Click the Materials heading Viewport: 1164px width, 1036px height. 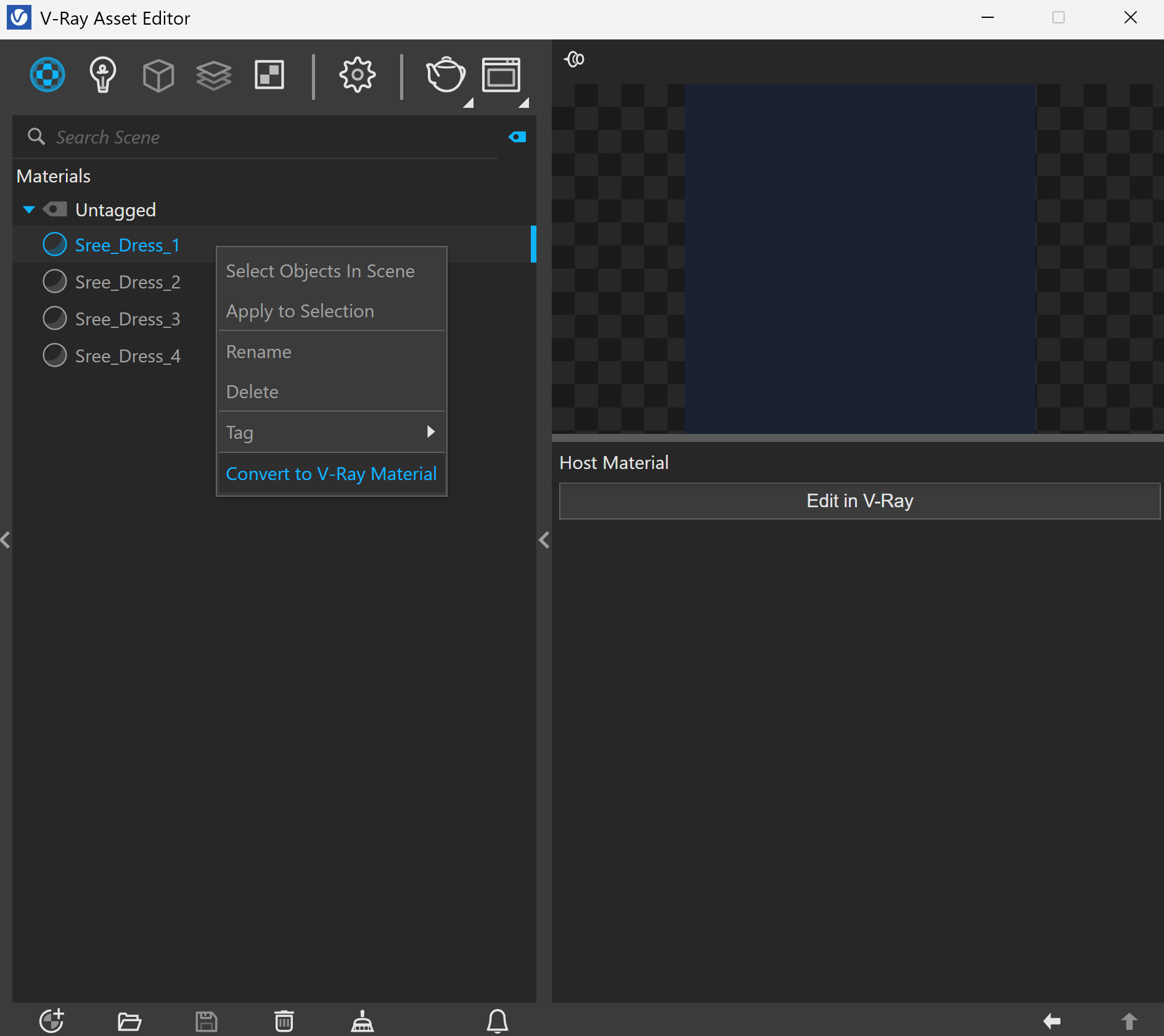[x=54, y=176]
